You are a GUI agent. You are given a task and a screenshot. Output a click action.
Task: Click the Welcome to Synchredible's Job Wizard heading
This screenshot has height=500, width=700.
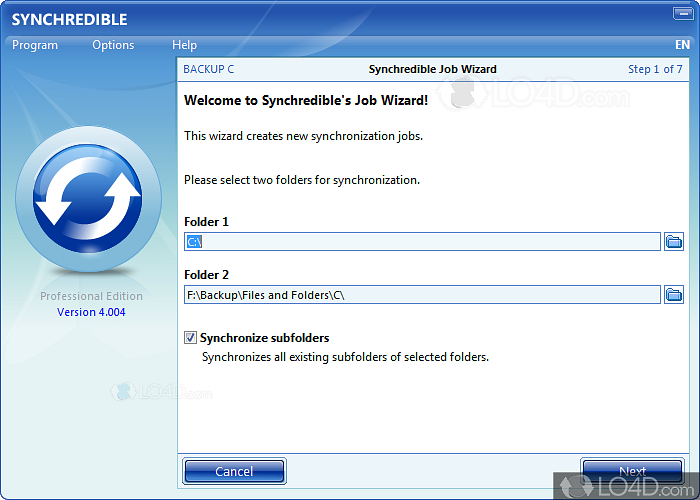click(306, 100)
